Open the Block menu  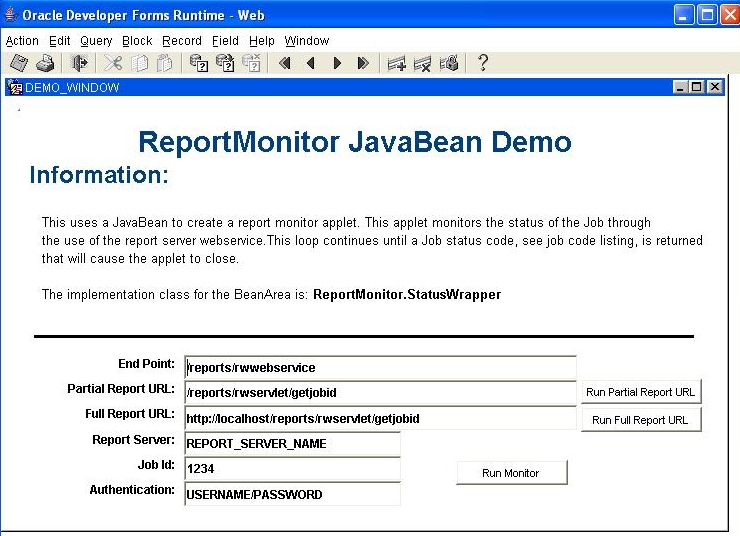pyautogui.click(x=137, y=41)
